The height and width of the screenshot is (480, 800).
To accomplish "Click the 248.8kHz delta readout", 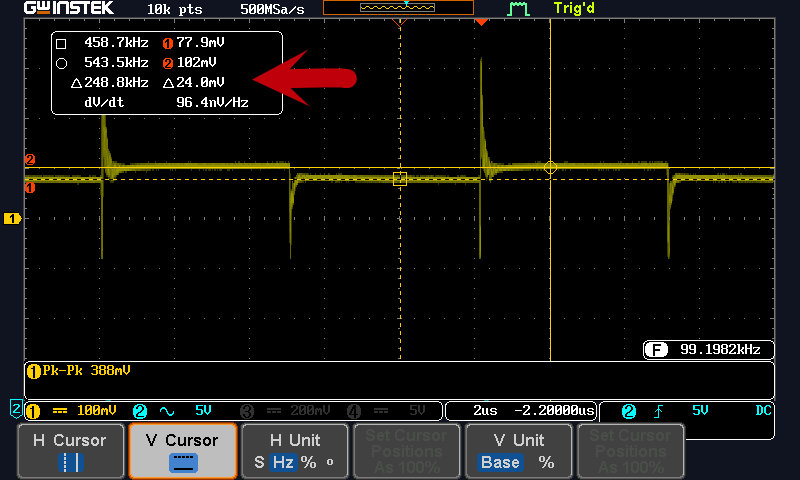I will 116,82.
